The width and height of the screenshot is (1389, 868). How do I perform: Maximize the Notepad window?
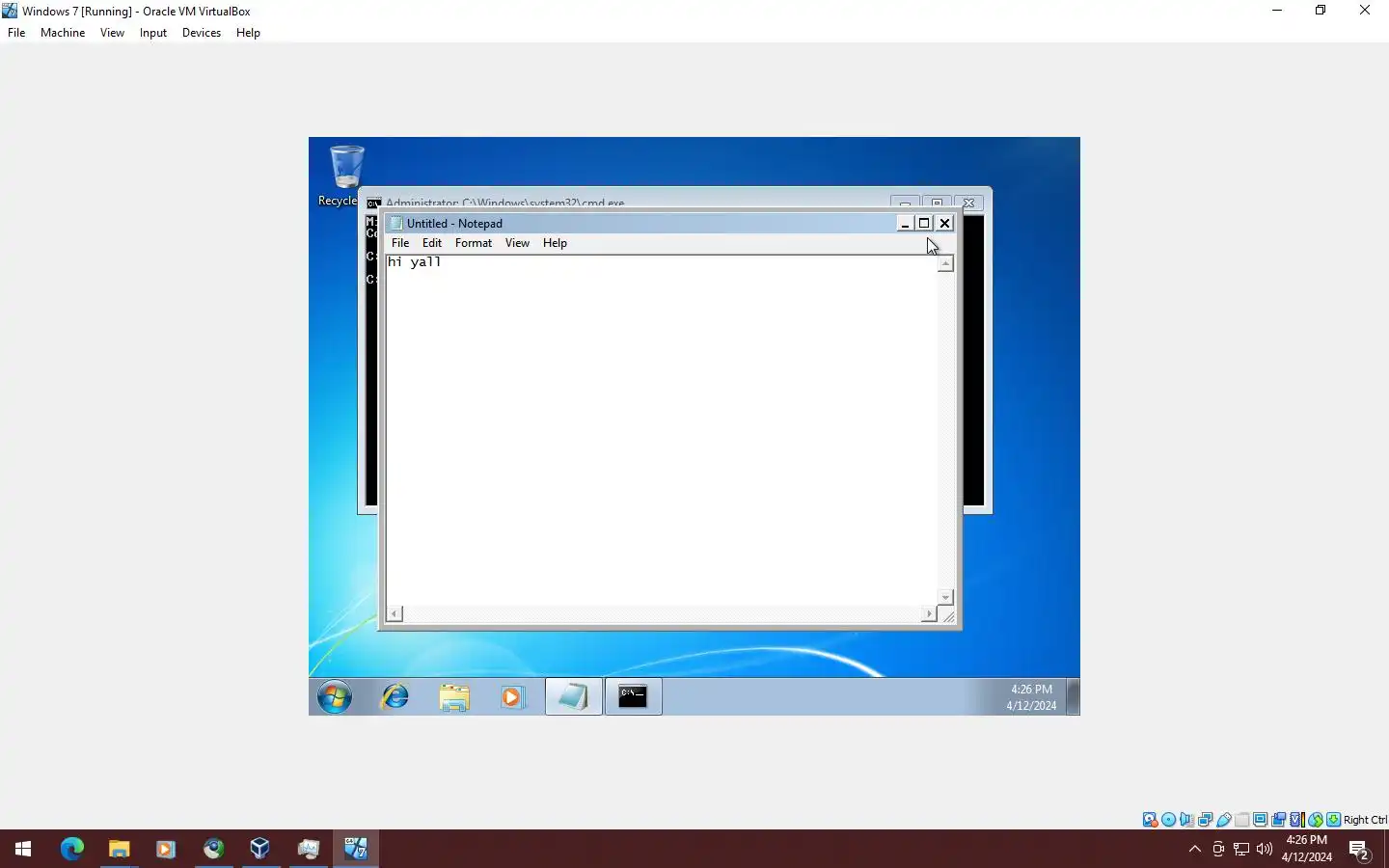pyautogui.click(x=924, y=223)
